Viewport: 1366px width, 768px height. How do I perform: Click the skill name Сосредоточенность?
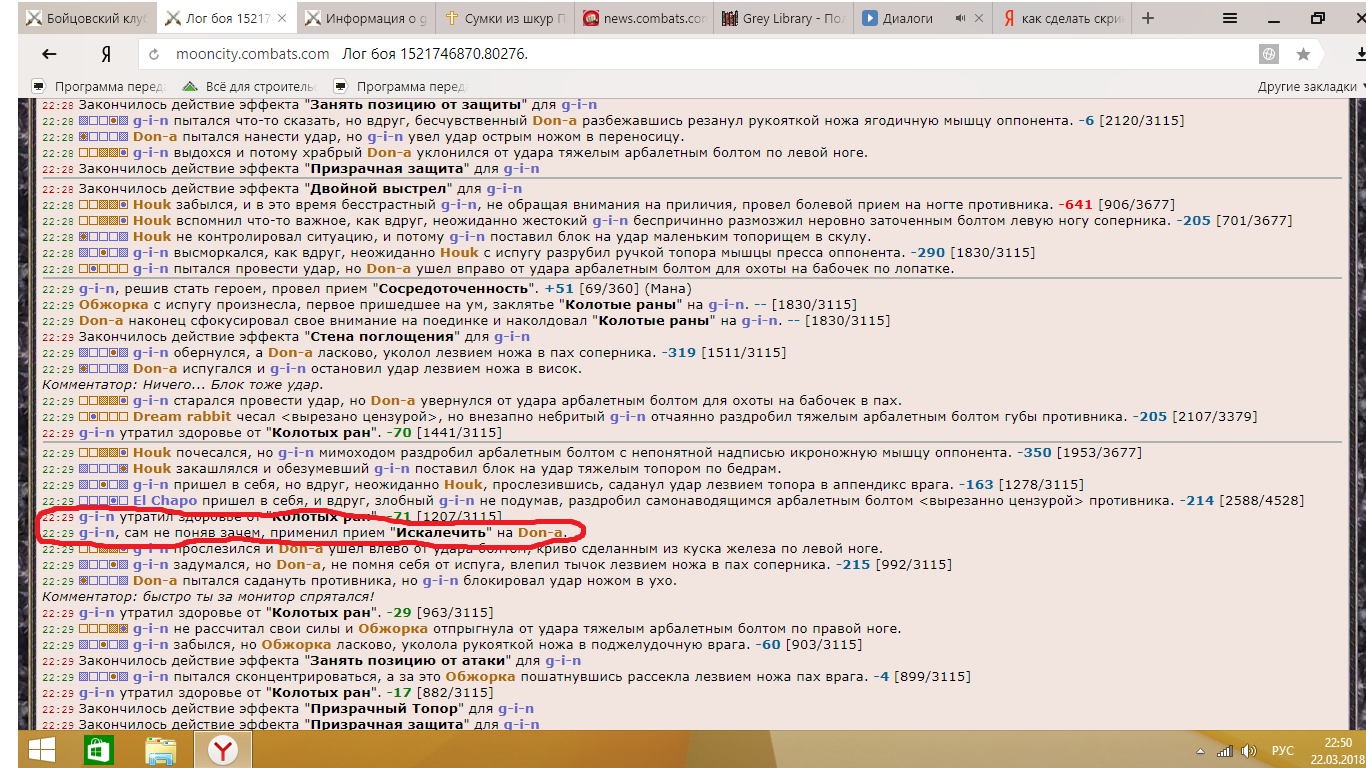click(x=456, y=288)
